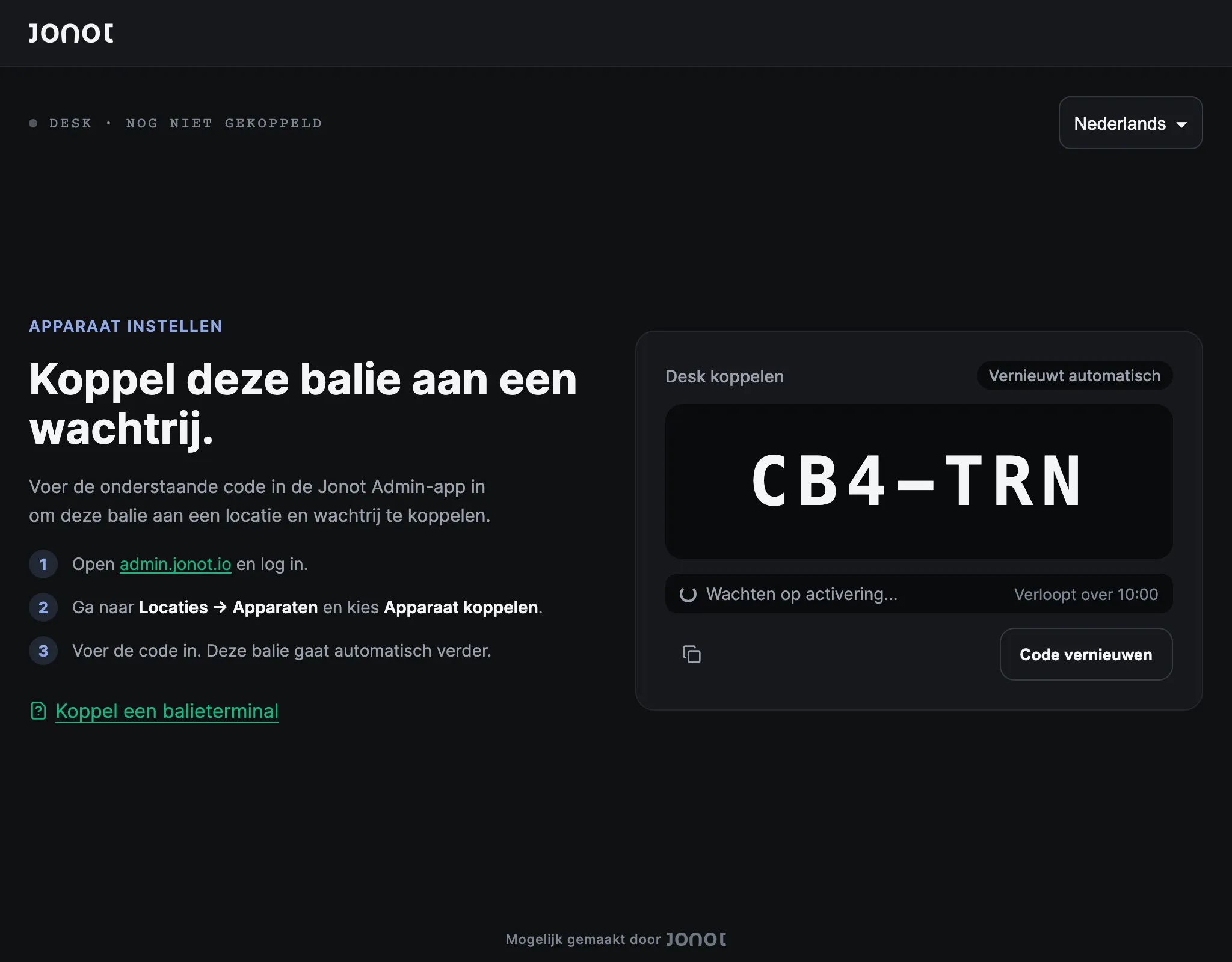Click the Verloopt over 10:00 countdown
The height and width of the screenshot is (962, 1232).
[x=1086, y=595]
